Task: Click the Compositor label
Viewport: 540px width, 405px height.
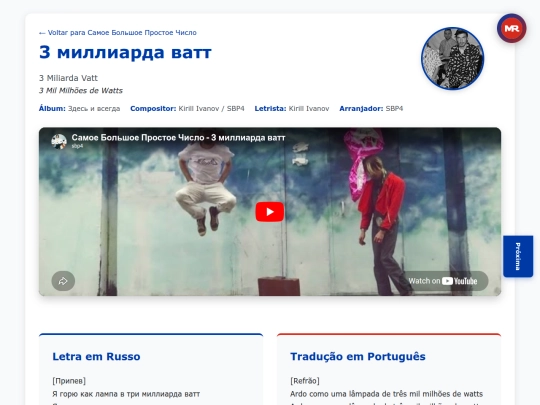Action: pyautogui.click(x=153, y=108)
